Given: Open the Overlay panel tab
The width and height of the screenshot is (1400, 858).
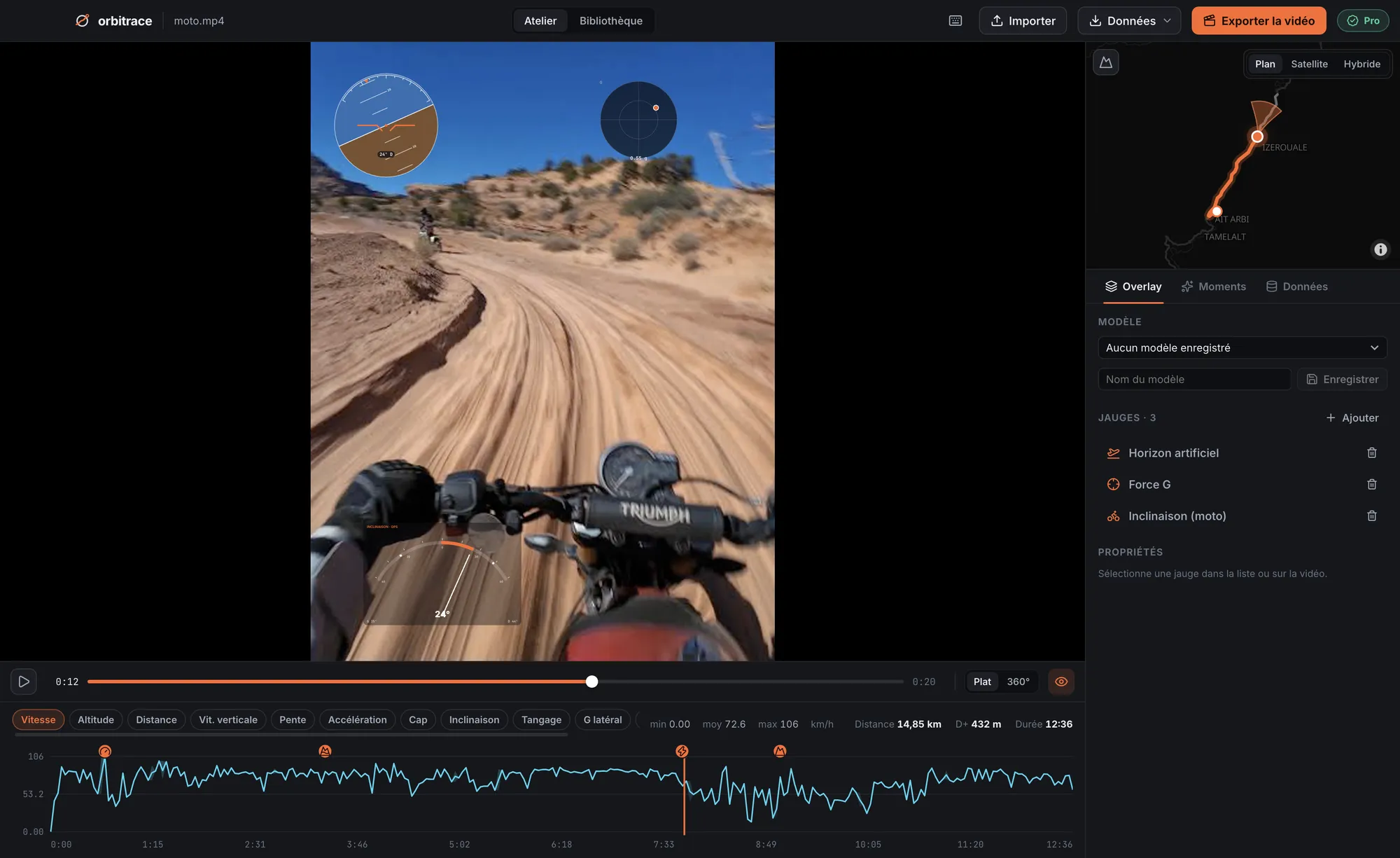Looking at the screenshot, I should [x=1133, y=286].
